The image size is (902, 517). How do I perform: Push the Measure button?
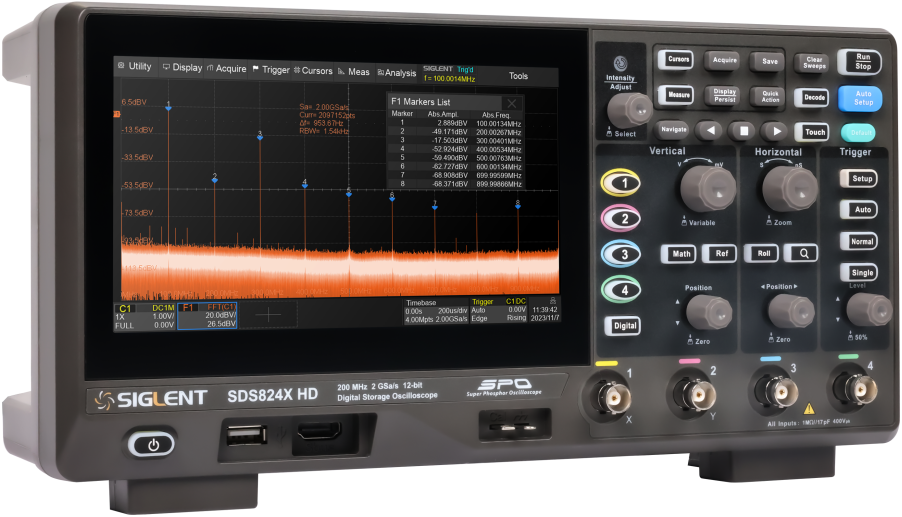point(678,95)
